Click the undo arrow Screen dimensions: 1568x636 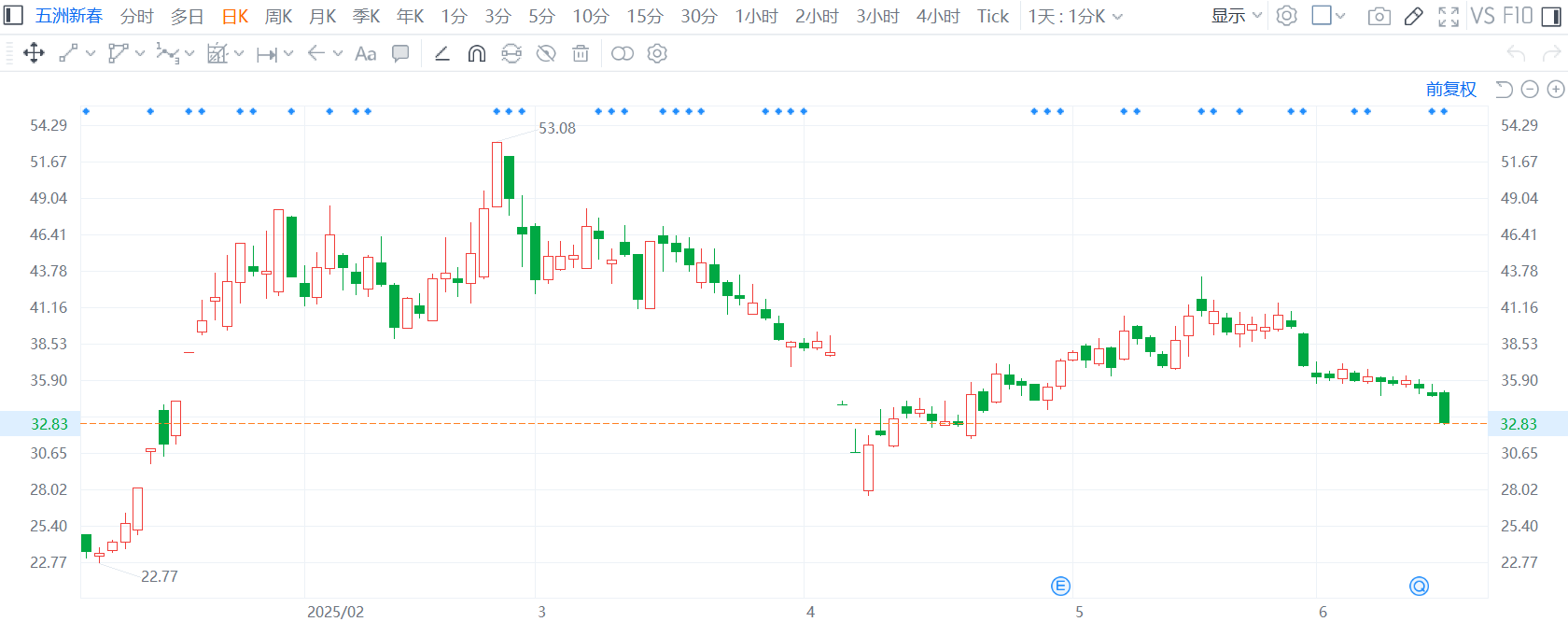(1516, 54)
